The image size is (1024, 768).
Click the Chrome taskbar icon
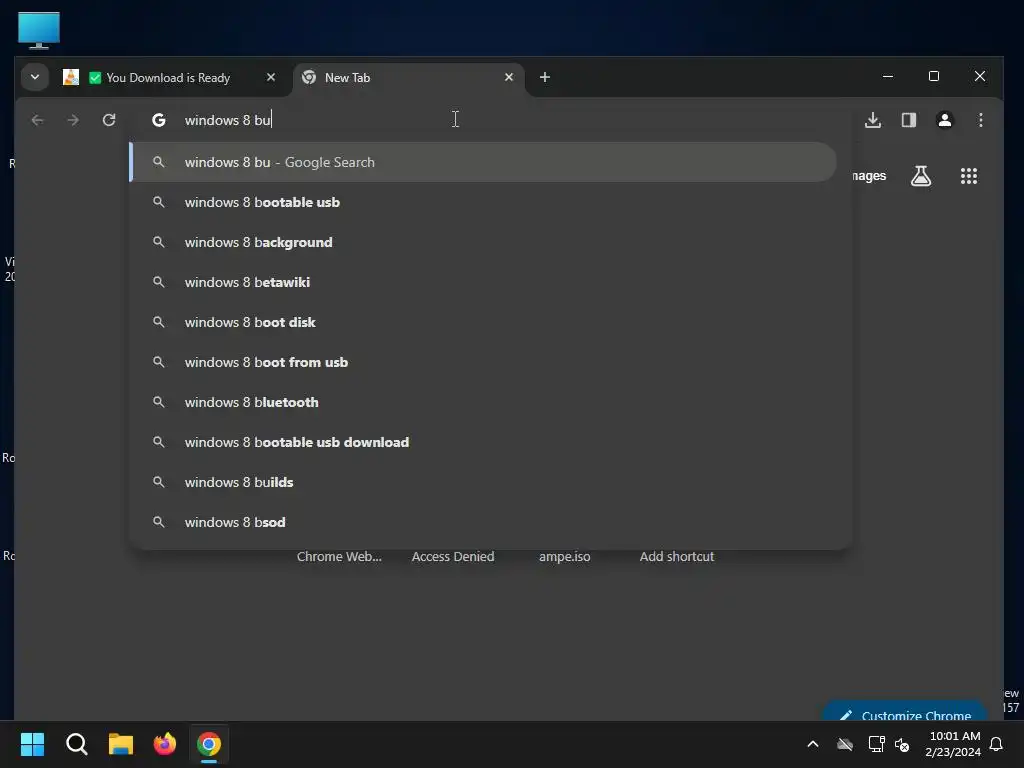[x=209, y=744]
